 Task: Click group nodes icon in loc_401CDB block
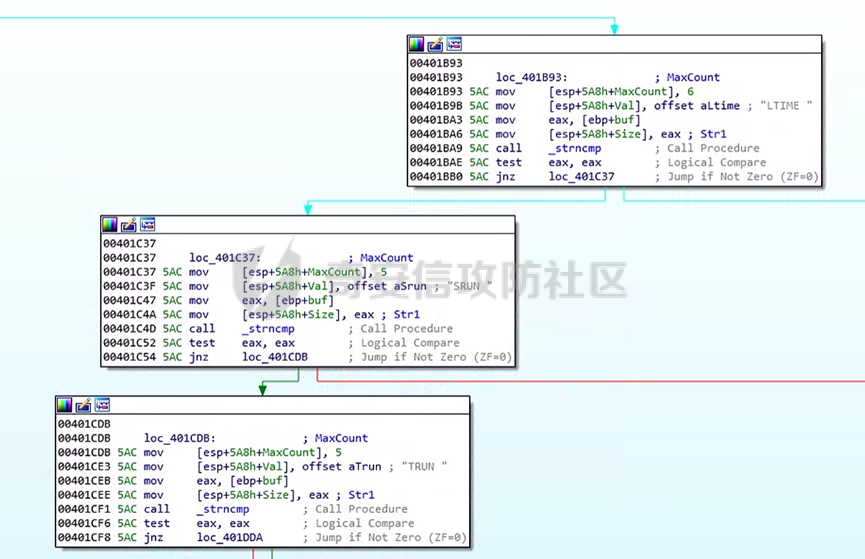pyautogui.click(x=101, y=405)
